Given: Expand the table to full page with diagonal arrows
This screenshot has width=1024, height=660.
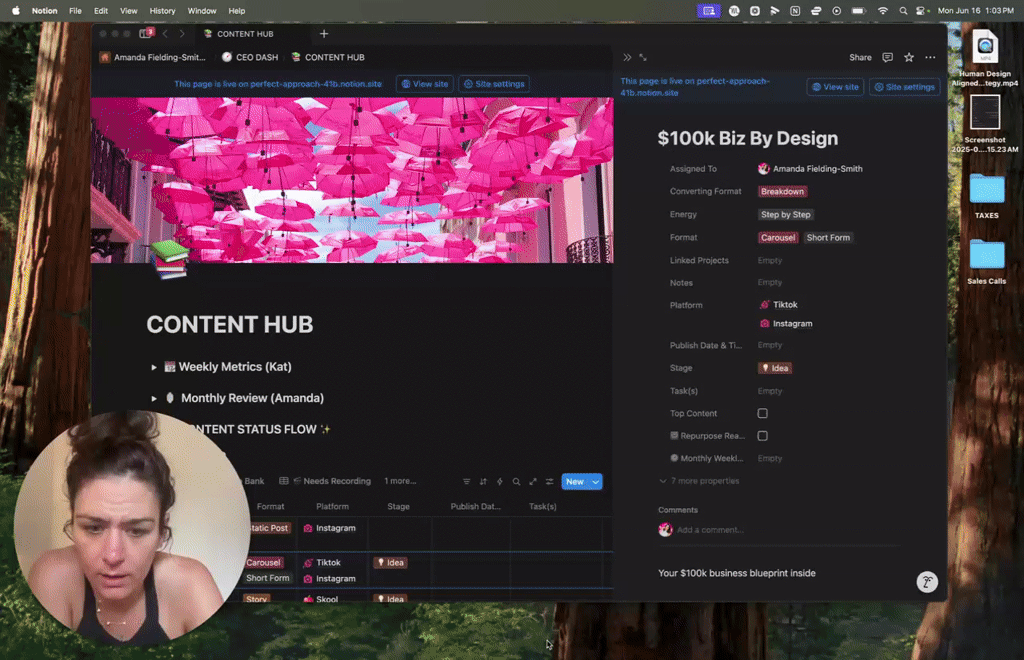Looking at the screenshot, I should coord(532,482).
